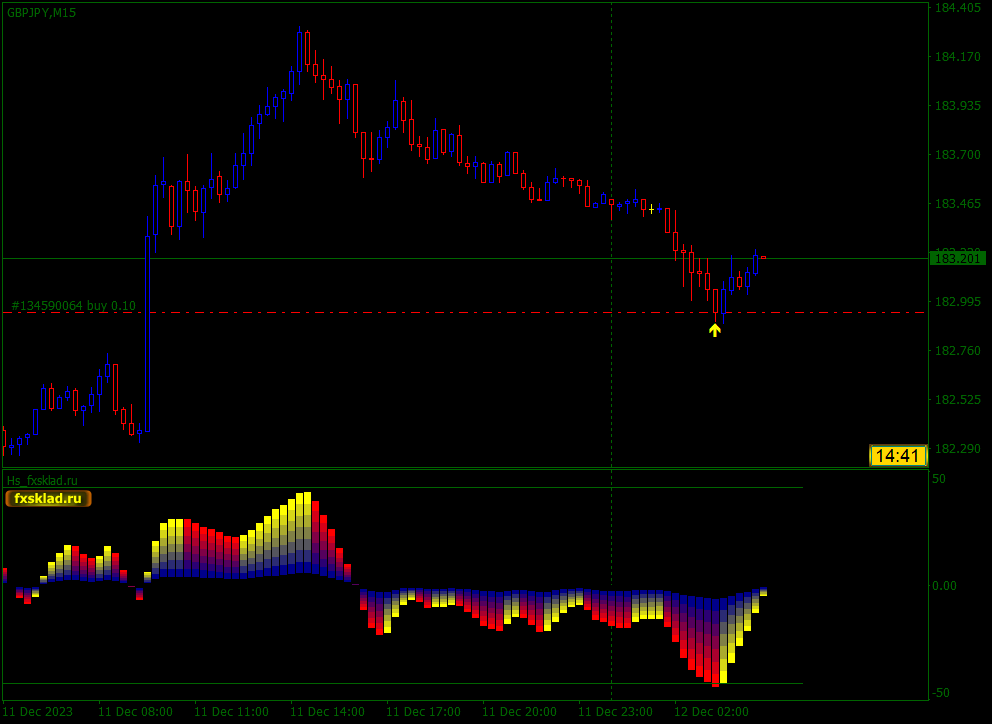This screenshot has height=724, width=992.
Task: Click the yellow buy arrow signal
Action: click(715, 330)
